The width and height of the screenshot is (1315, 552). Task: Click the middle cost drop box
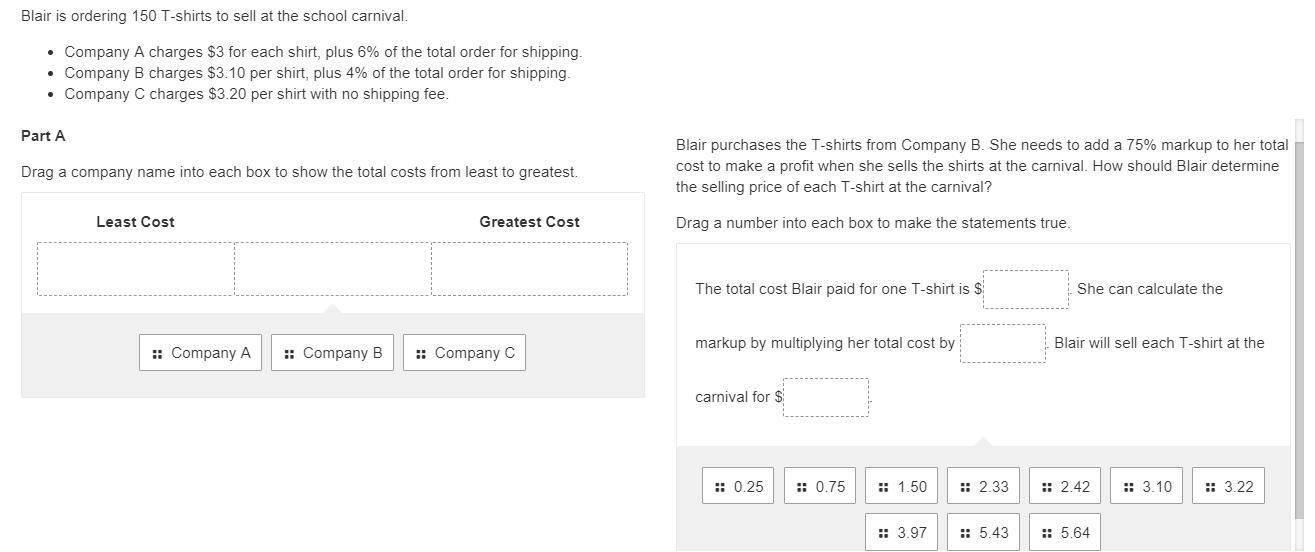(x=333, y=269)
